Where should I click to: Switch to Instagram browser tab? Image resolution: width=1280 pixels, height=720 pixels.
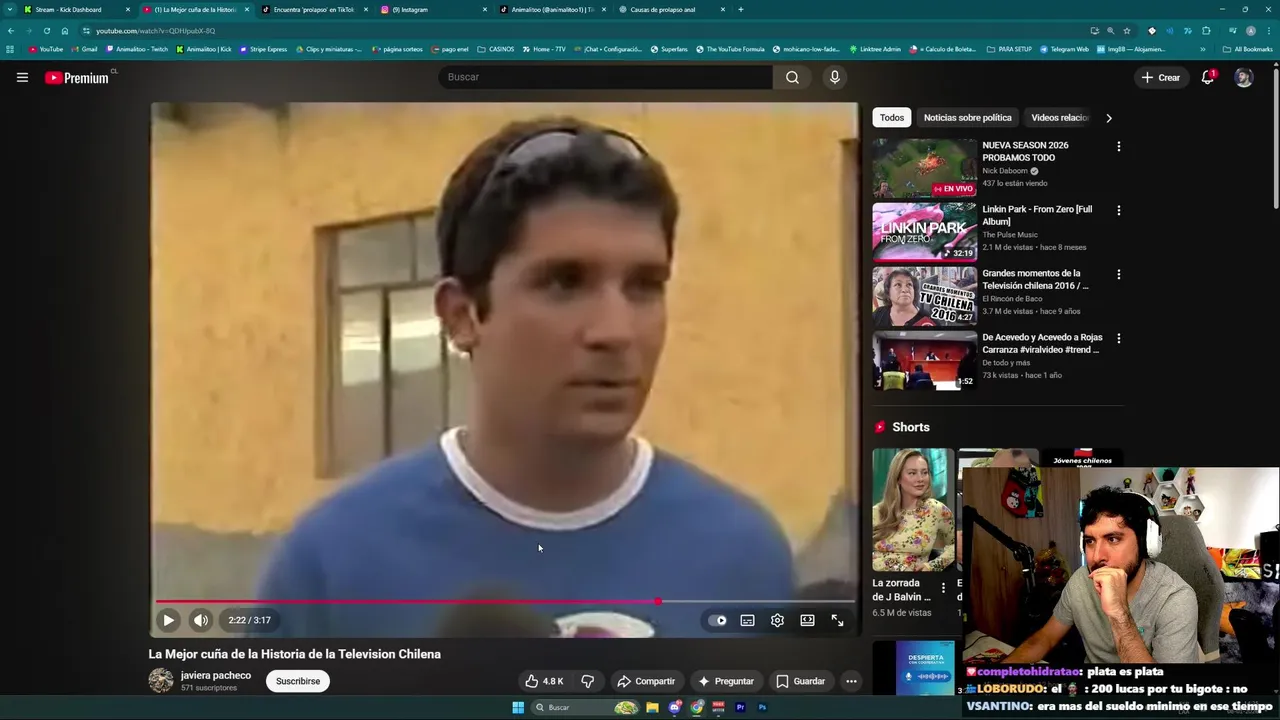point(432,9)
